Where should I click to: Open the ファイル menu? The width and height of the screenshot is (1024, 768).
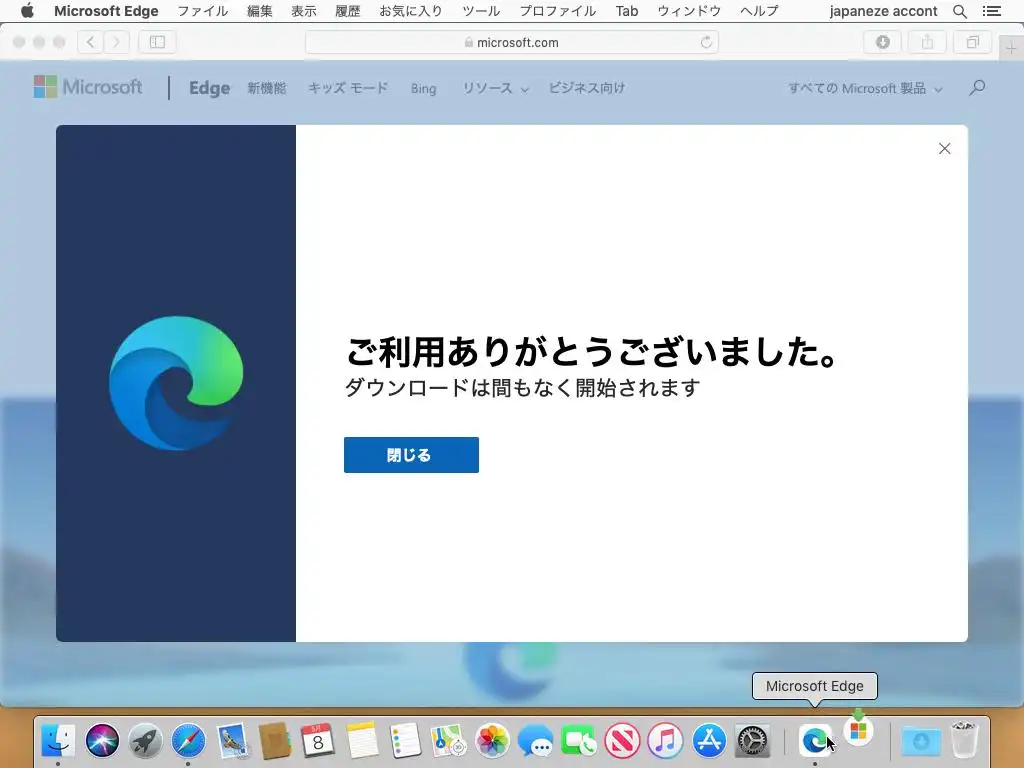point(202,11)
